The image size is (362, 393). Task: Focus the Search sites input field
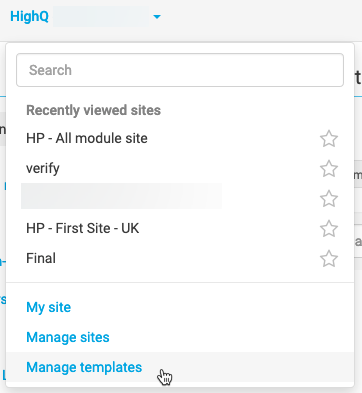click(x=180, y=70)
